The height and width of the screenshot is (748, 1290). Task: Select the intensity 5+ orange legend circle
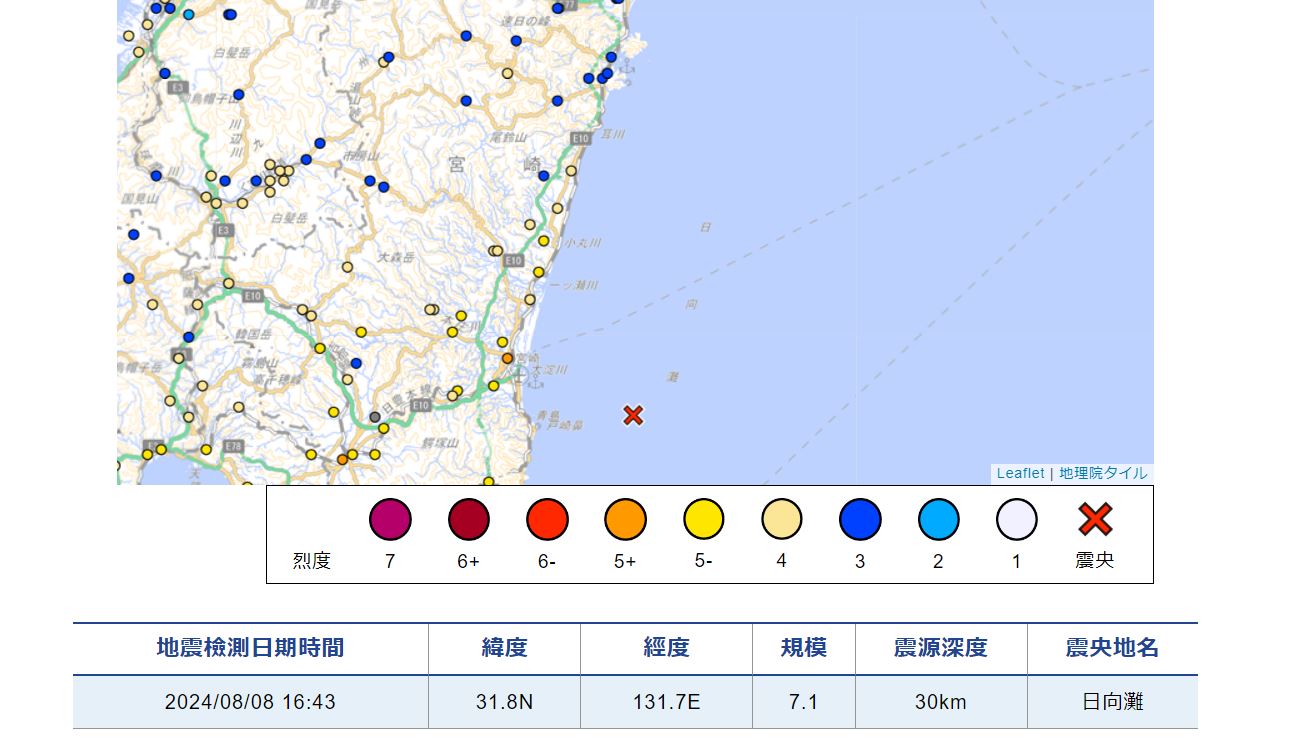pyautogui.click(x=625, y=519)
